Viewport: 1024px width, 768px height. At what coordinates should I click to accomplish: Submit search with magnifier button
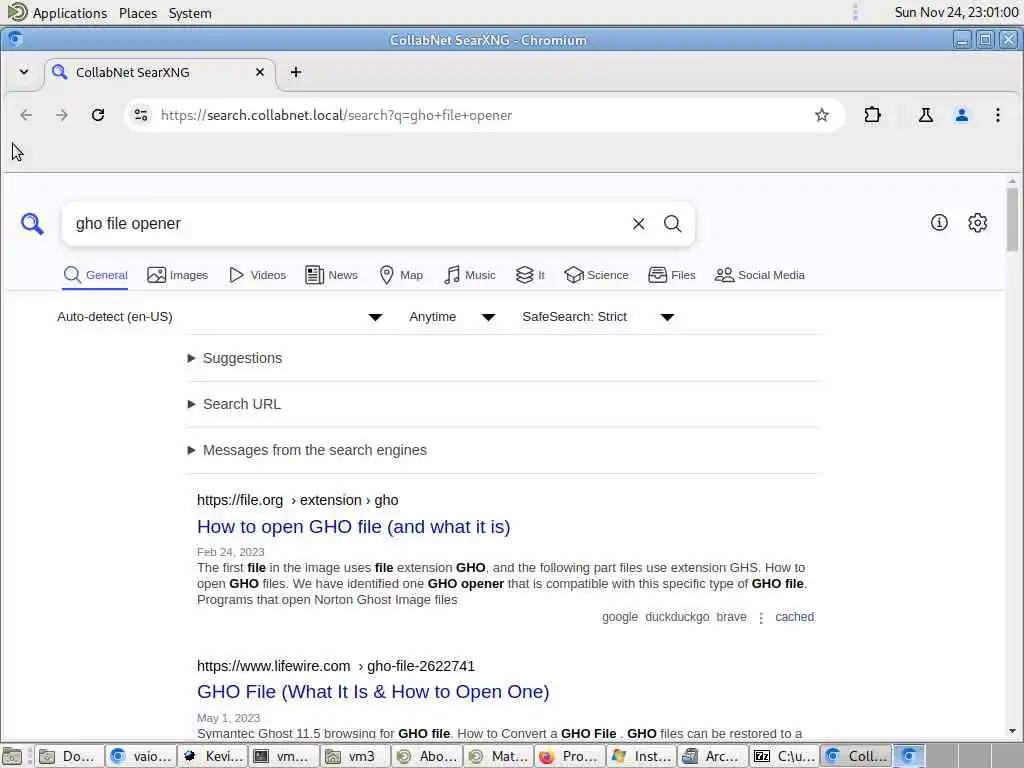click(x=673, y=224)
